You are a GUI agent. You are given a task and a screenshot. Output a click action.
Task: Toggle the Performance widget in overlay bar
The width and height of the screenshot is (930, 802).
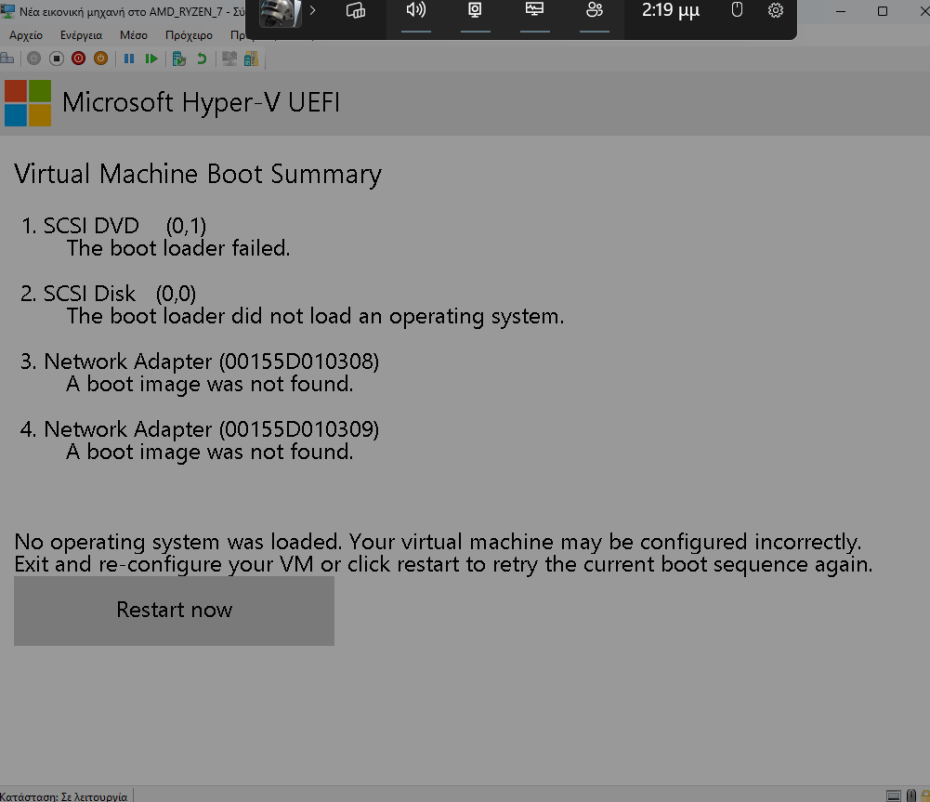click(x=534, y=11)
